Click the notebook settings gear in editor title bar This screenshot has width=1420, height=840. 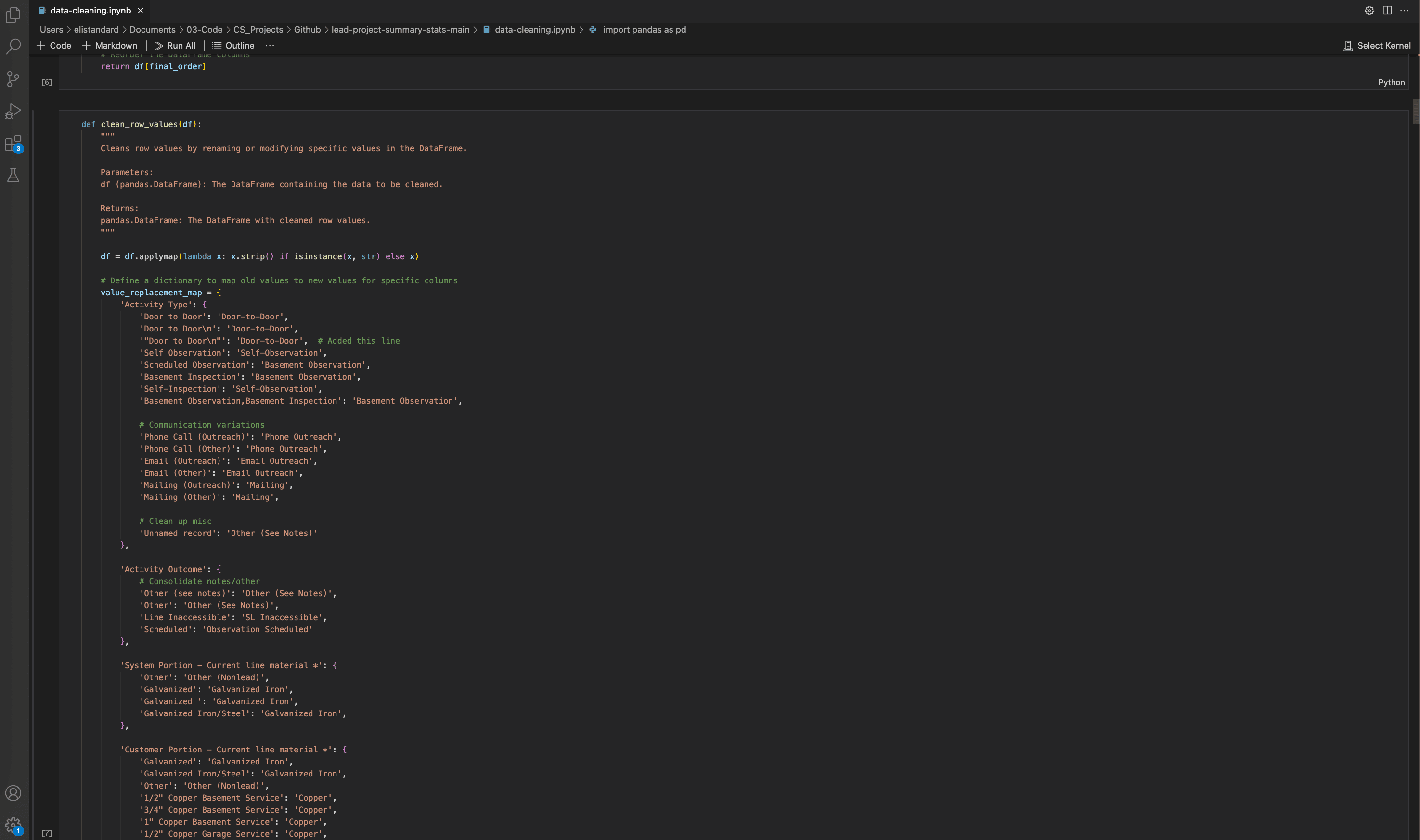point(1369,10)
